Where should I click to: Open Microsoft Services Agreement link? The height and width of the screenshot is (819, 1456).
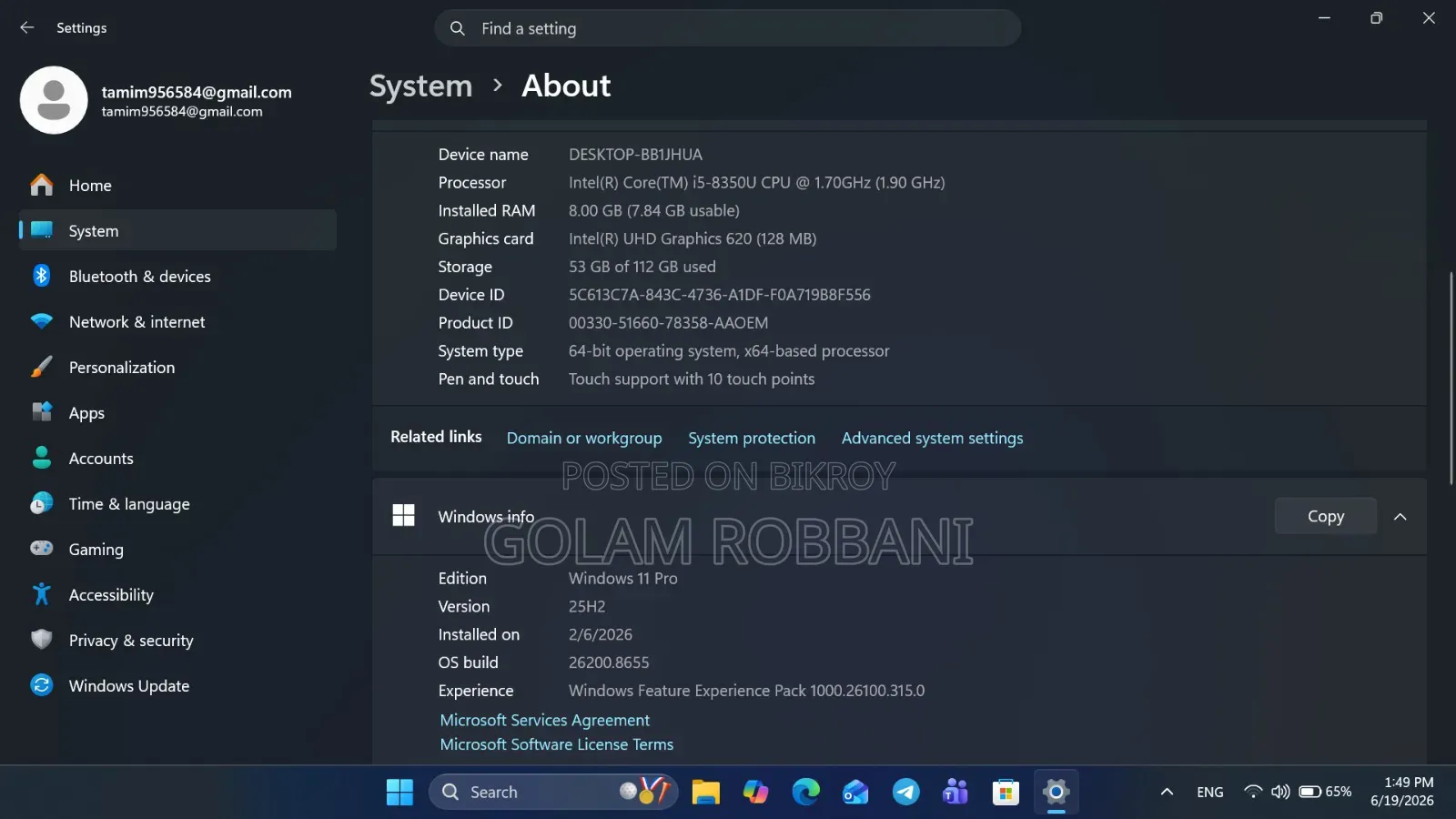544,720
